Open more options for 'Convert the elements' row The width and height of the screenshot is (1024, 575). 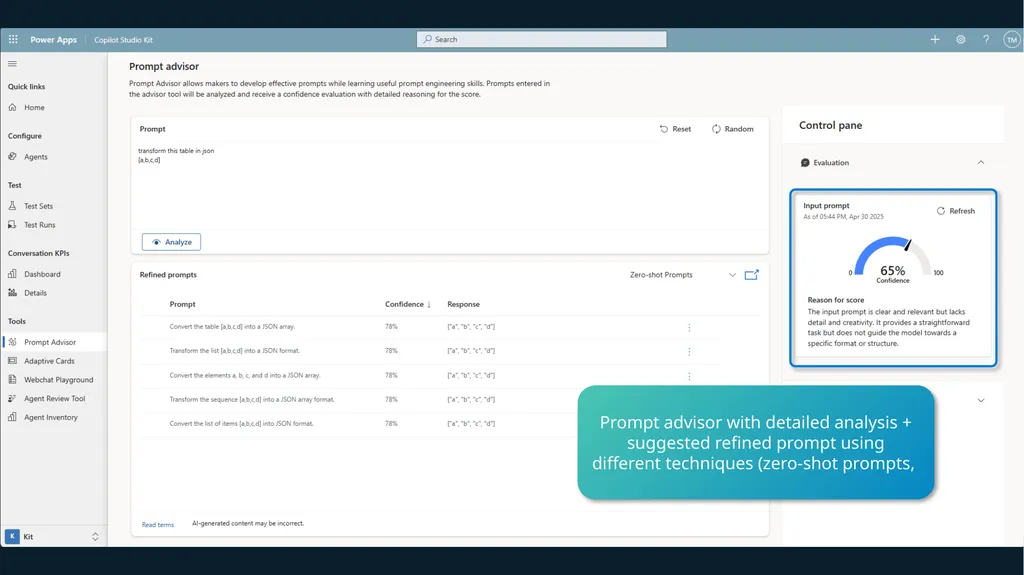[x=689, y=376]
